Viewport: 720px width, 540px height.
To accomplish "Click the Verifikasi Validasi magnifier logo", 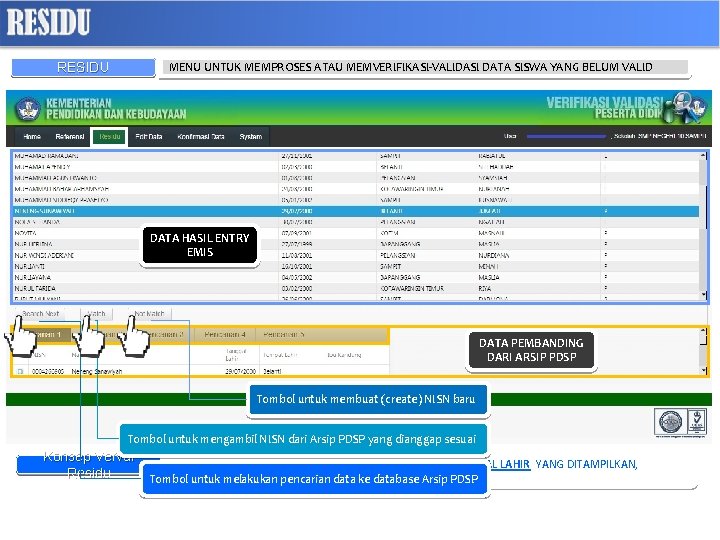I will tap(686, 107).
